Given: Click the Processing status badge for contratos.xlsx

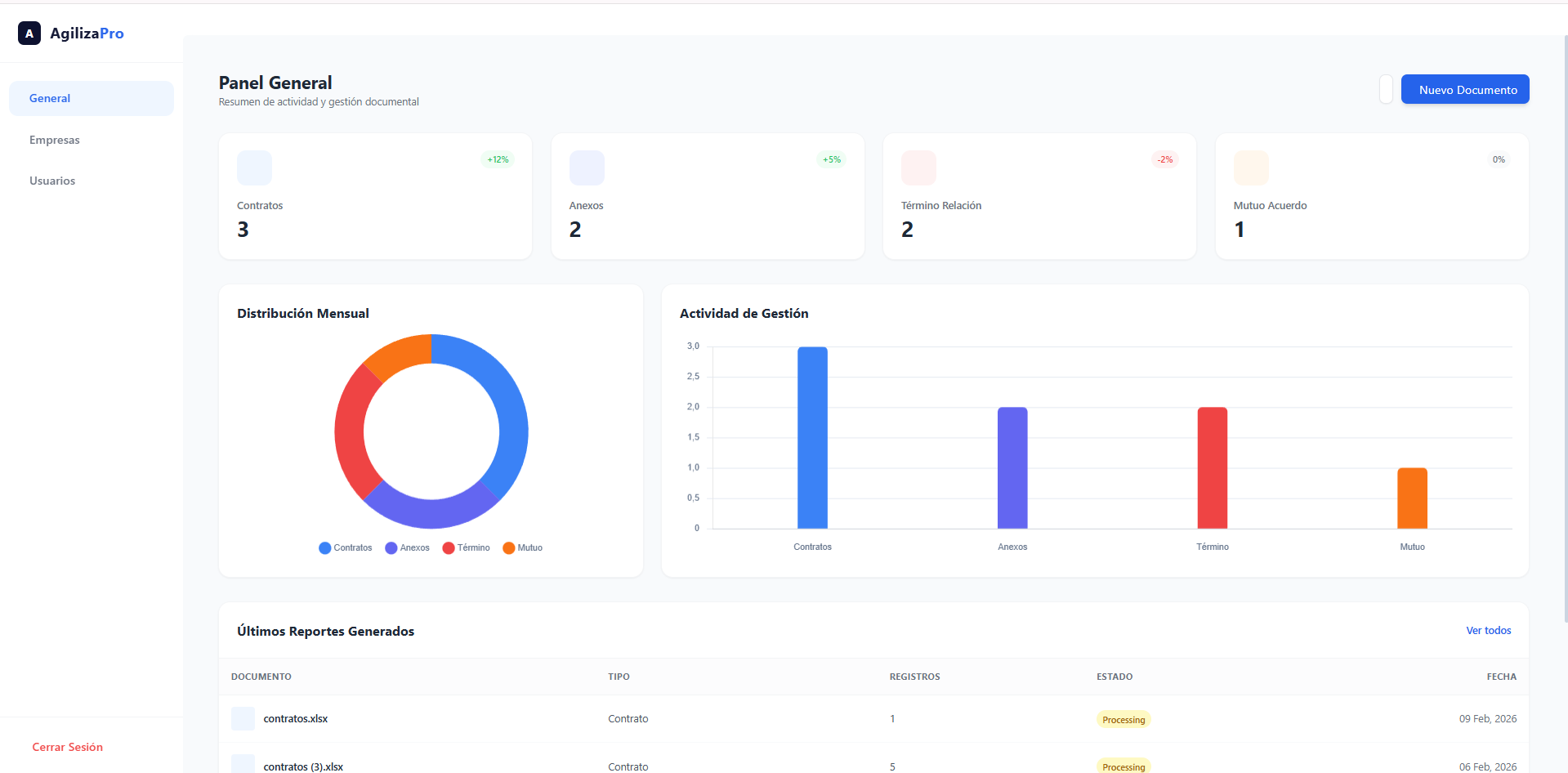Looking at the screenshot, I should point(1124,719).
